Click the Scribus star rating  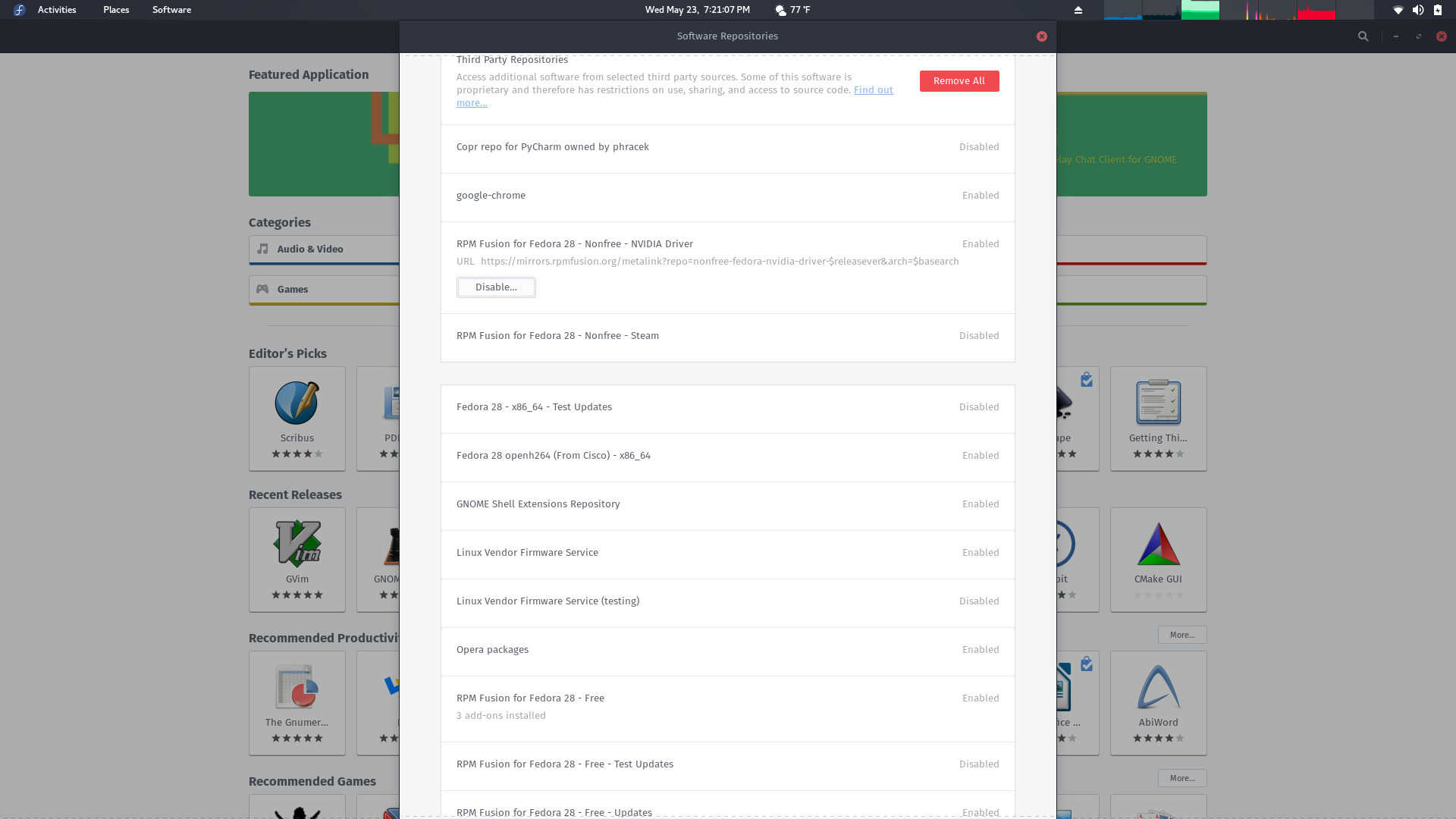[x=297, y=454]
